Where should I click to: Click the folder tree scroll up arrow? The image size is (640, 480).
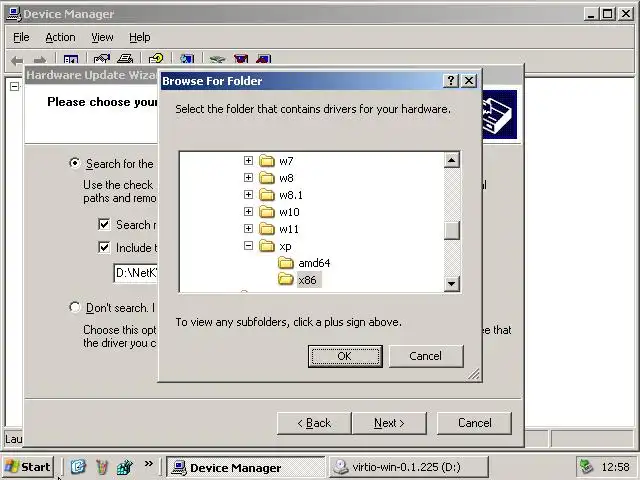(x=452, y=160)
